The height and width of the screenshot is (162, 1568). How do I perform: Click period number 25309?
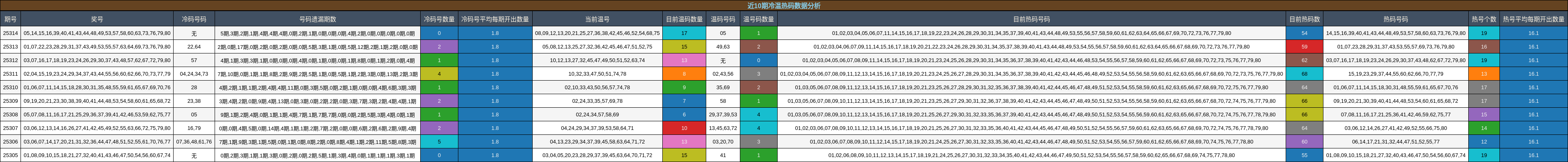coord(10,101)
